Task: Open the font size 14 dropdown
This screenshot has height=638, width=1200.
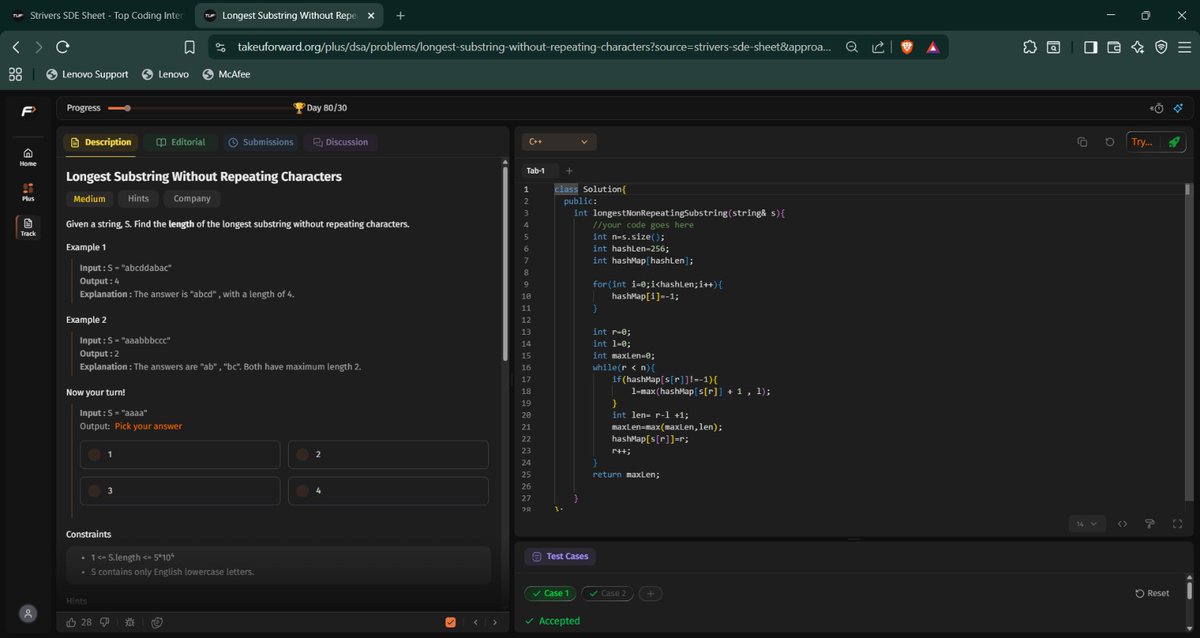Action: point(1086,523)
